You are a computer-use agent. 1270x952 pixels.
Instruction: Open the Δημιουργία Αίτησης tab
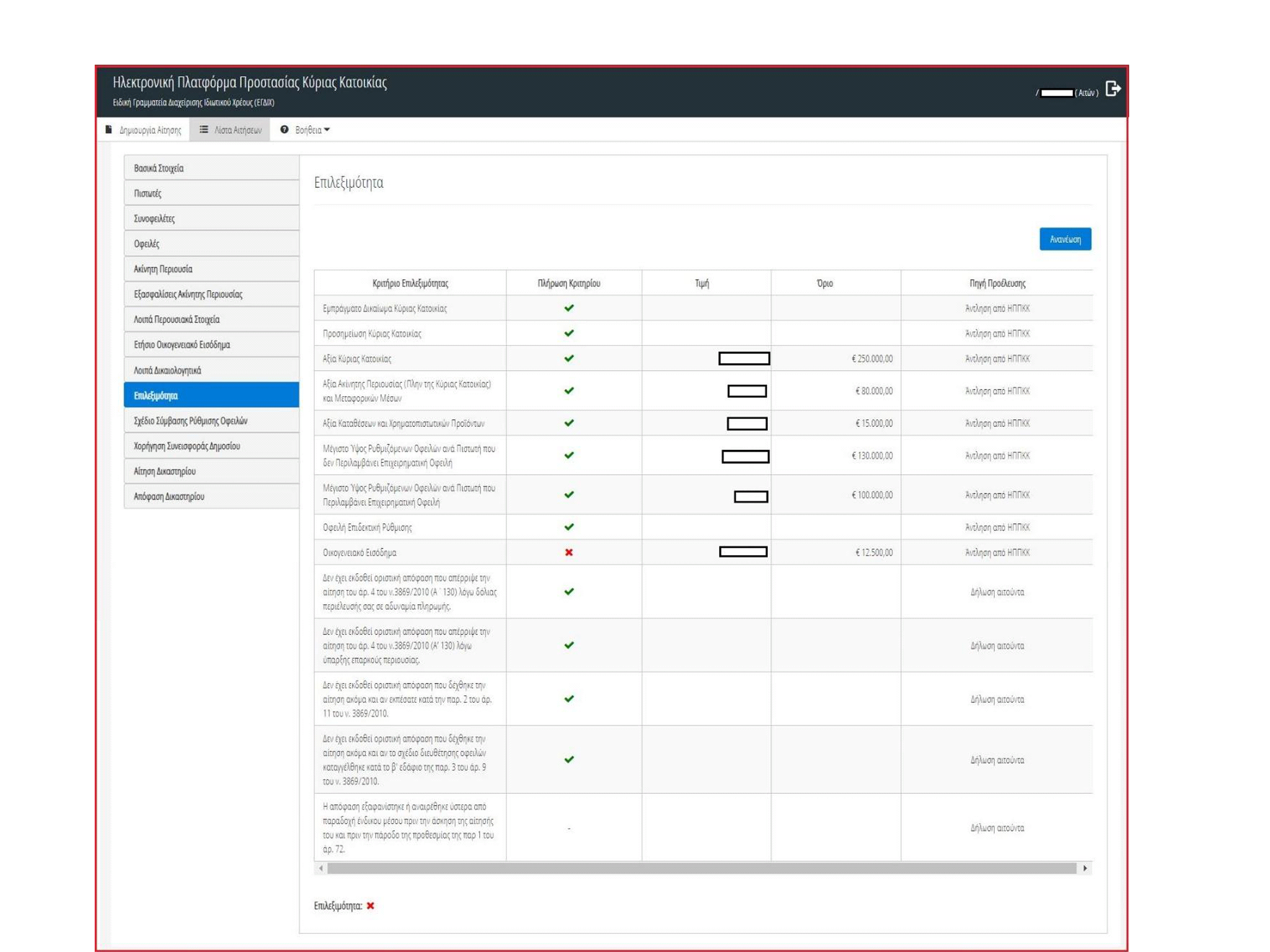144,130
